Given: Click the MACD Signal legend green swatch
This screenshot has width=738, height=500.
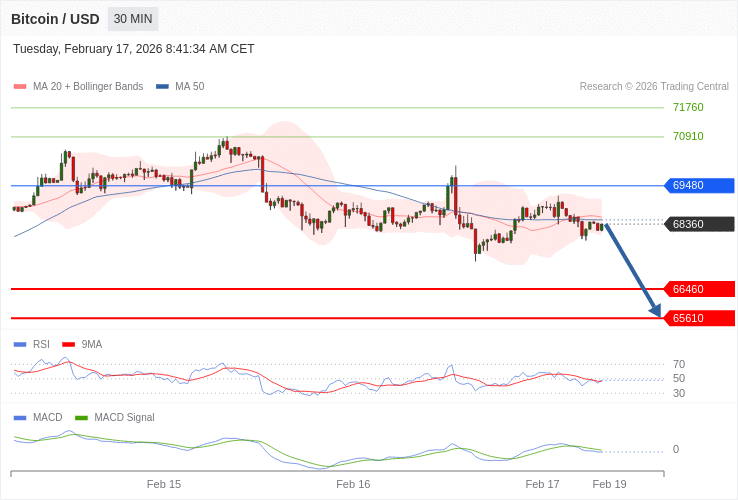Looking at the screenshot, I should click(x=81, y=418).
